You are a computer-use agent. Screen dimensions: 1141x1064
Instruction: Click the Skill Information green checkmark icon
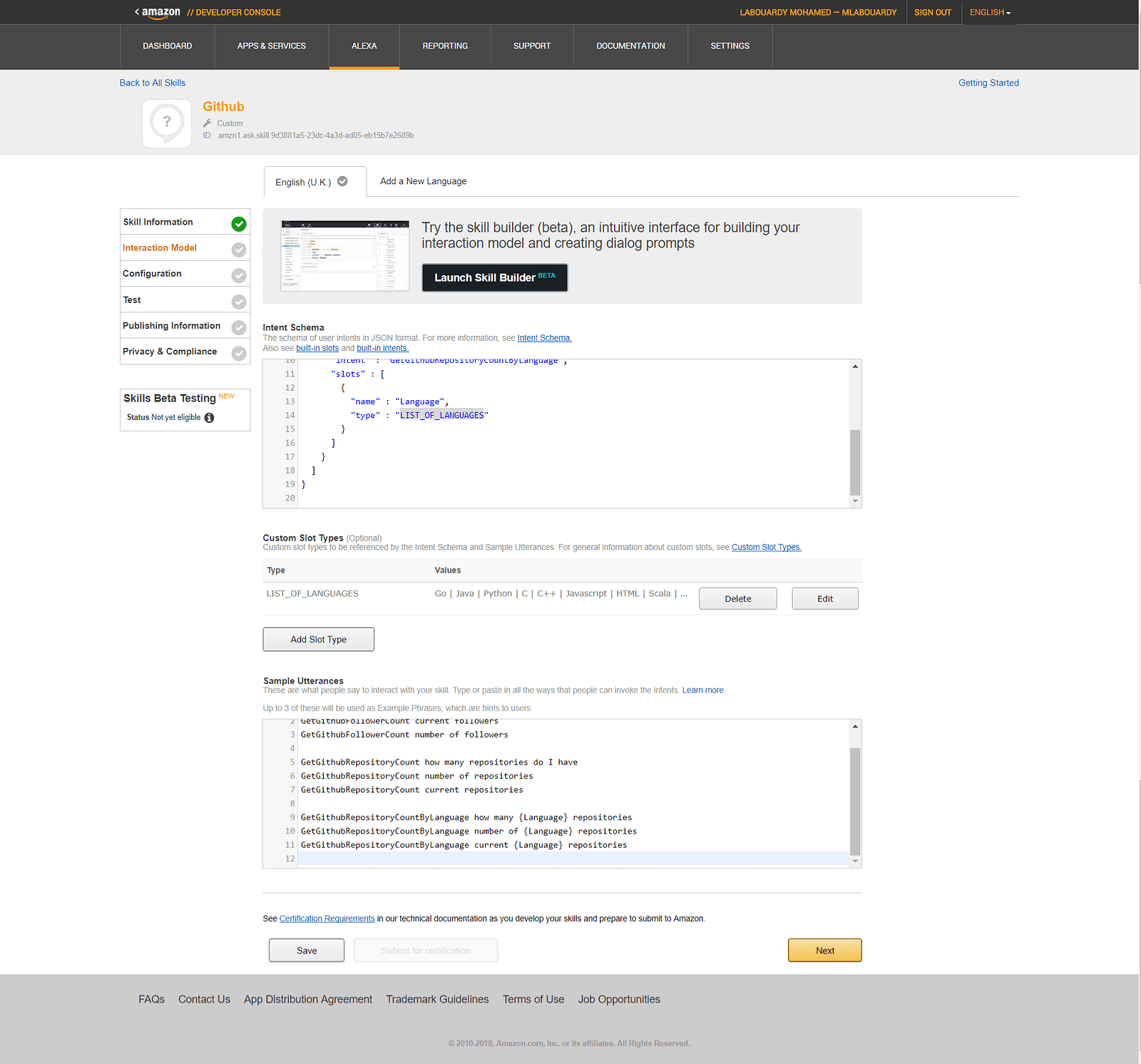[239, 224]
